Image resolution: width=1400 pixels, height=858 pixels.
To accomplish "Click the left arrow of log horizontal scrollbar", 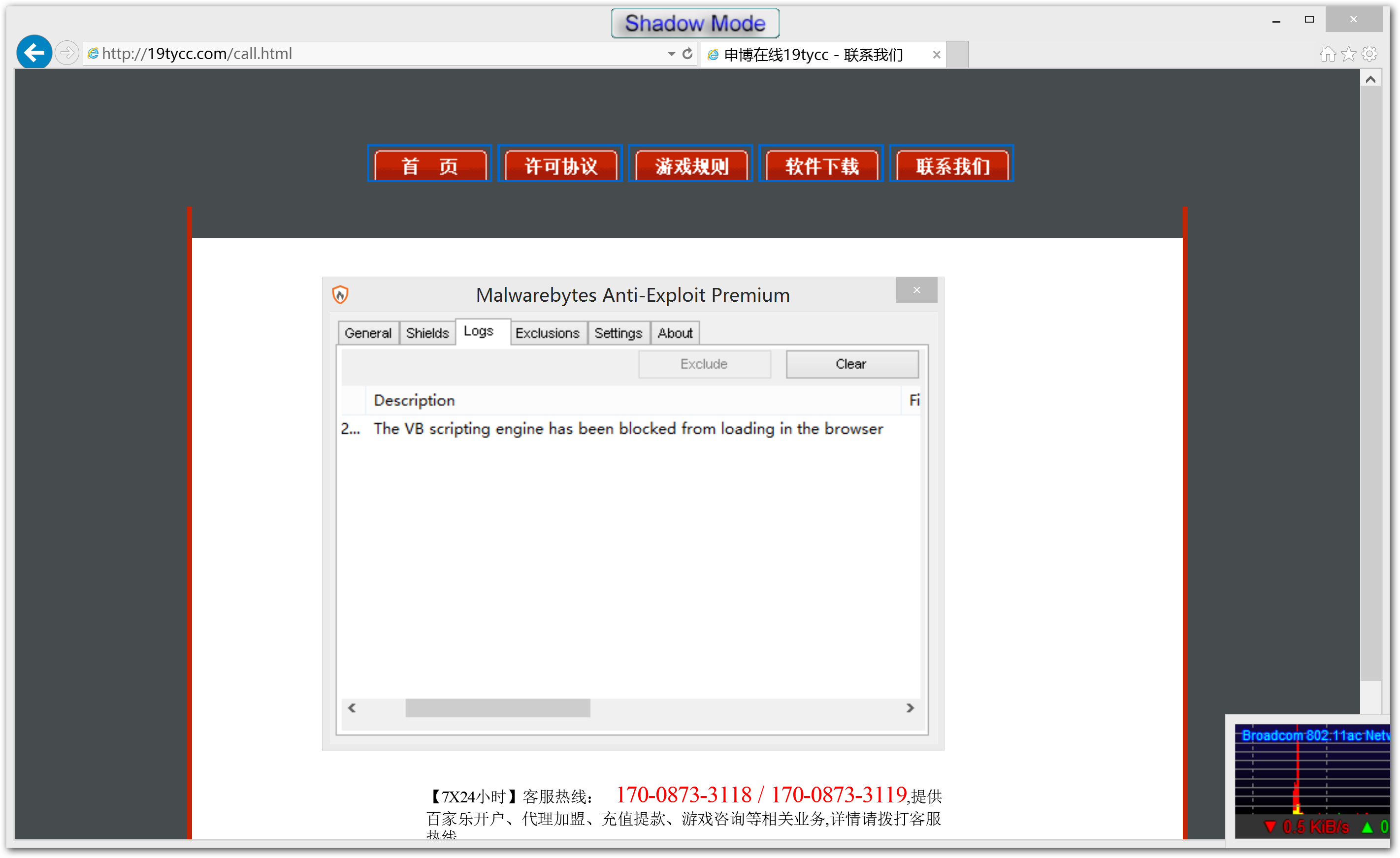I will 352,707.
